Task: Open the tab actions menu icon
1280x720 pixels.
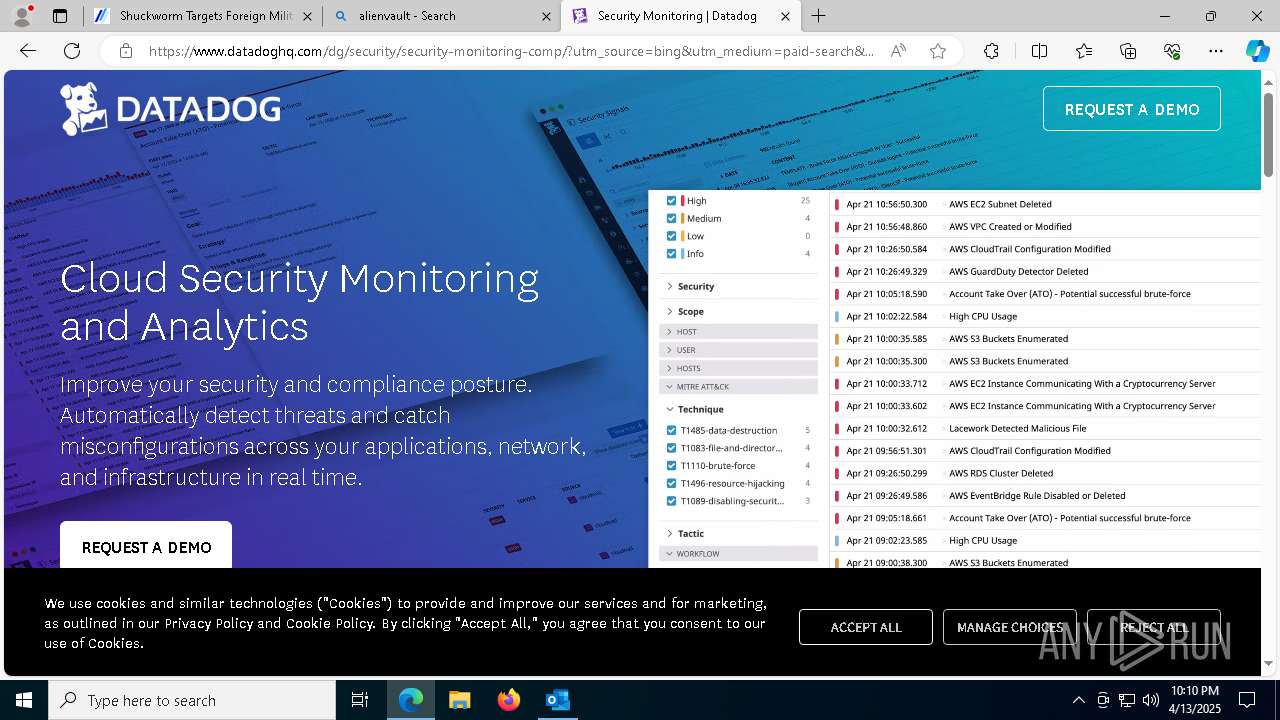Action: [x=60, y=16]
